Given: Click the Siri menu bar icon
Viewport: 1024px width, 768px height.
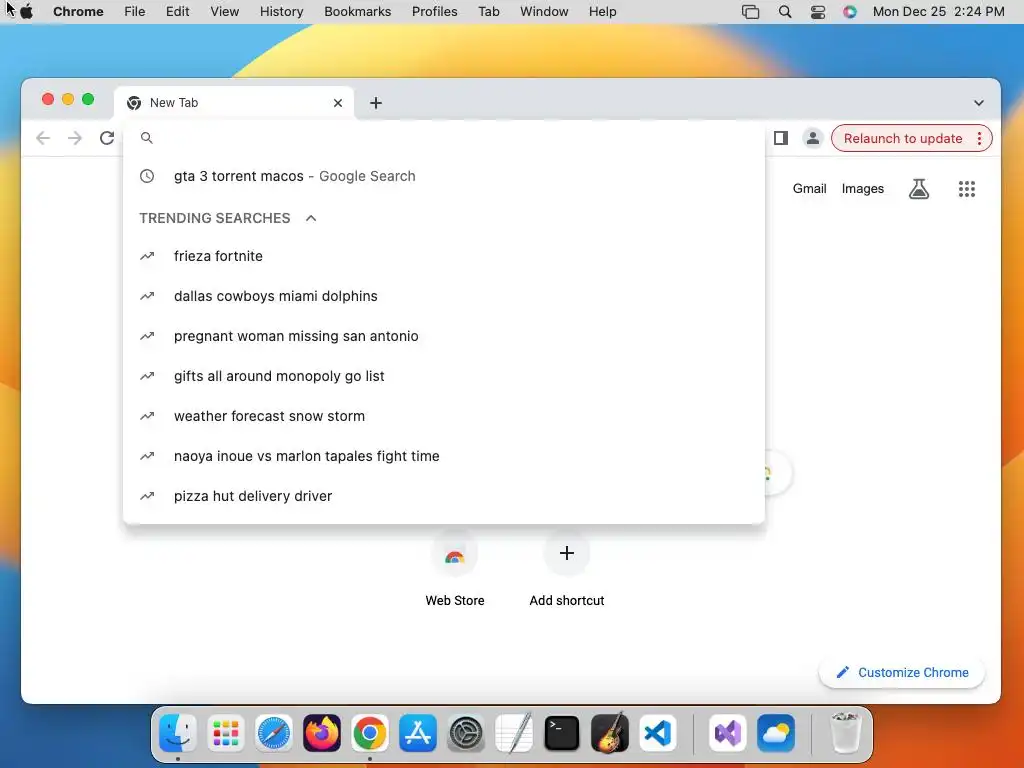Looking at the screenshot, I should pyautogui.click(x=850, y=12).
